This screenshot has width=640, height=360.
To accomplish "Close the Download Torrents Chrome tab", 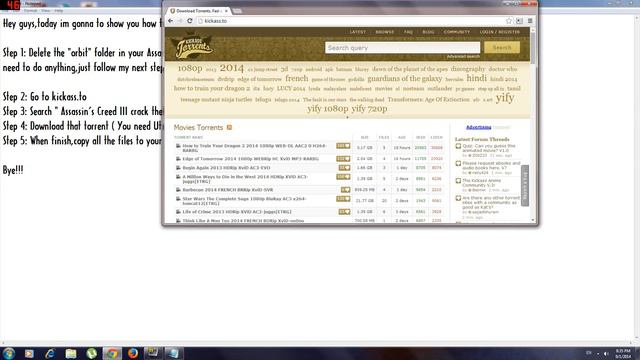I will 226,11.
